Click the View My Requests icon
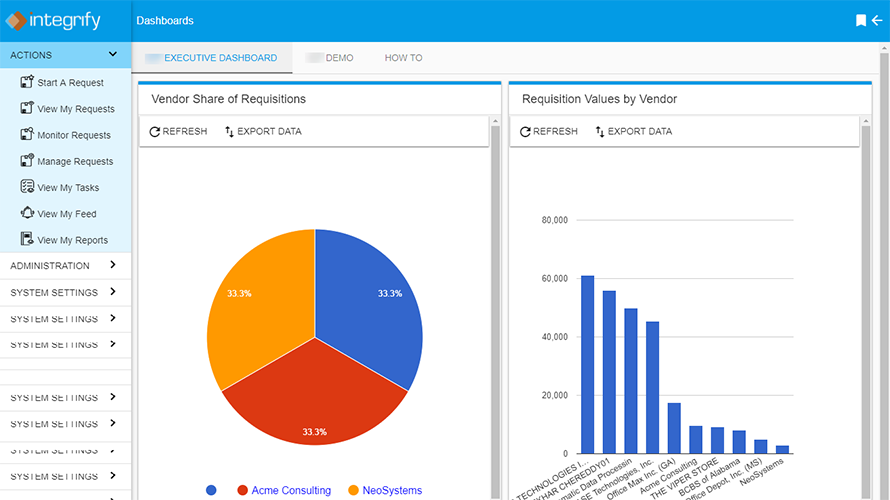Screen dimensions: 890x500 pyautogui.click(x=27, y=108)
